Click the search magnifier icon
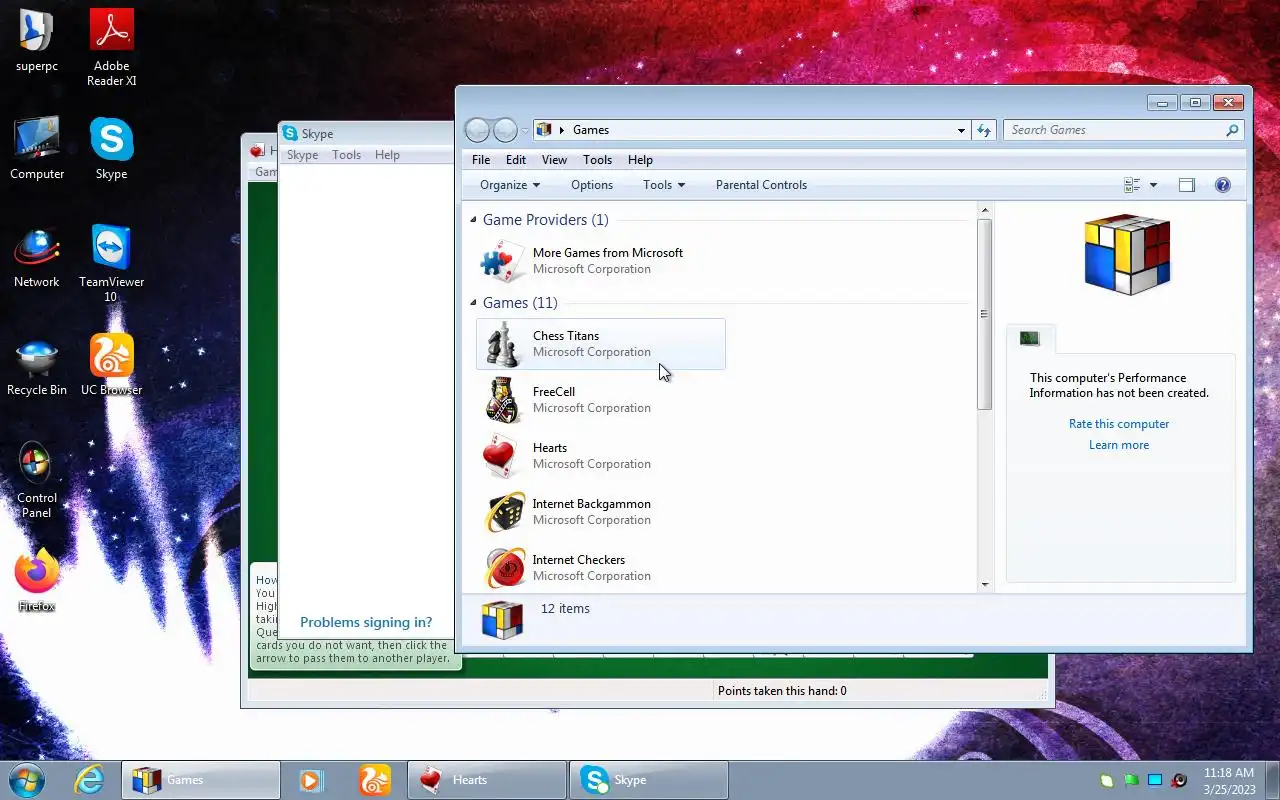 coord(1232,130)
